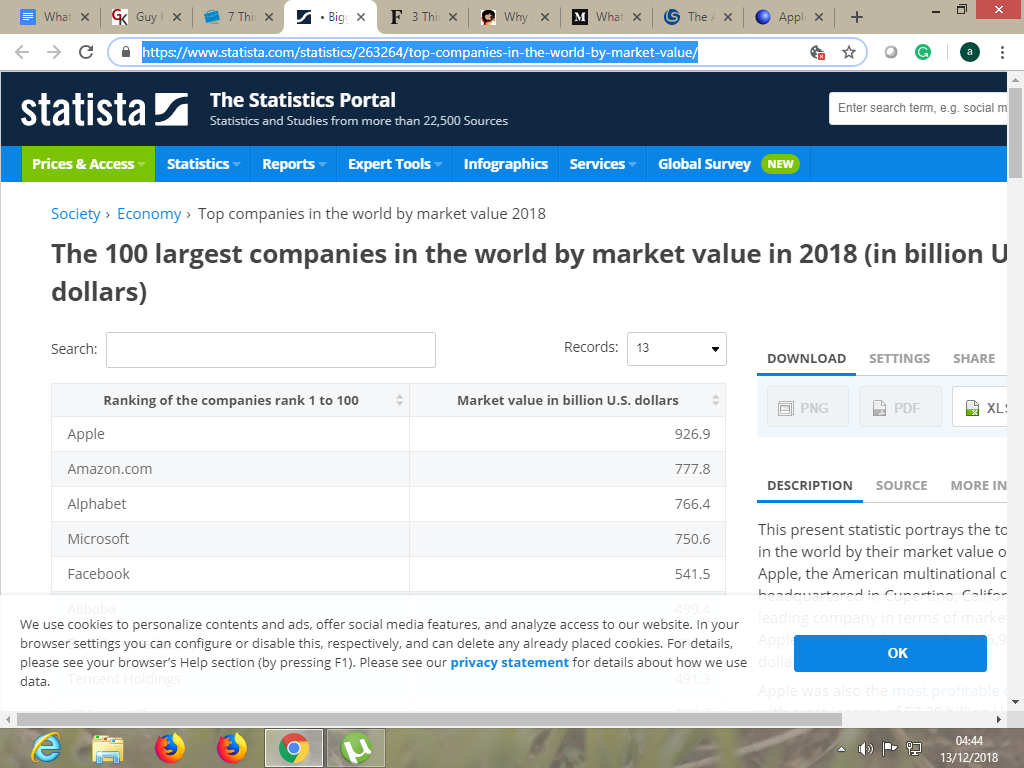Open the privacy statement link
Screen dimensions: 1024x768
509,662
